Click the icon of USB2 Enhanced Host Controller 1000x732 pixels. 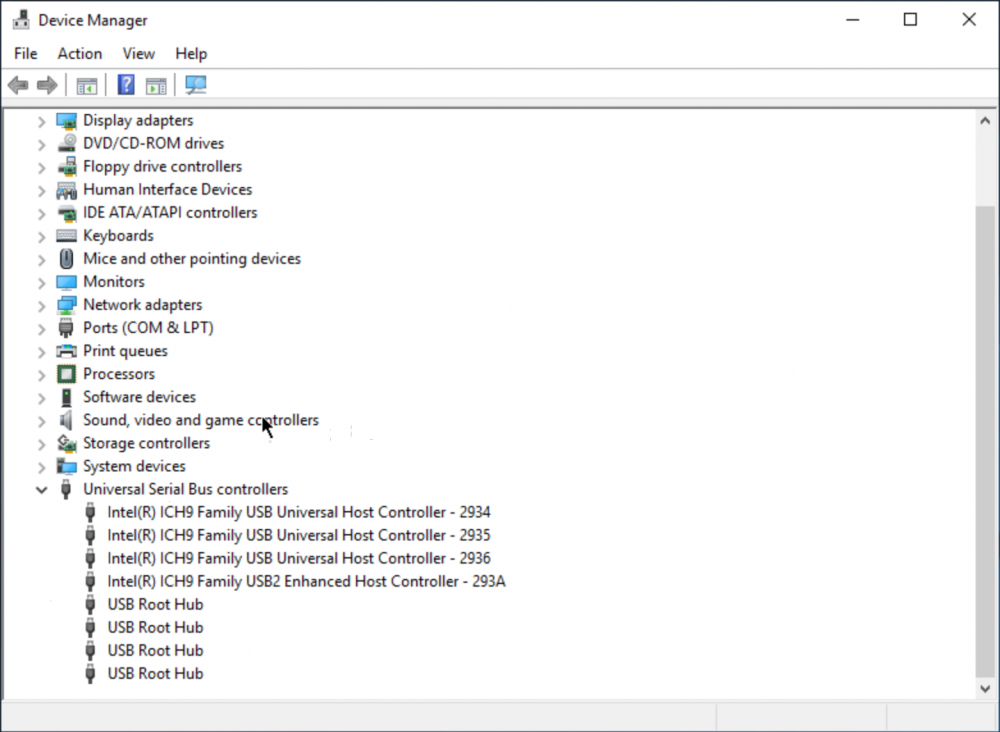[91, 582]
